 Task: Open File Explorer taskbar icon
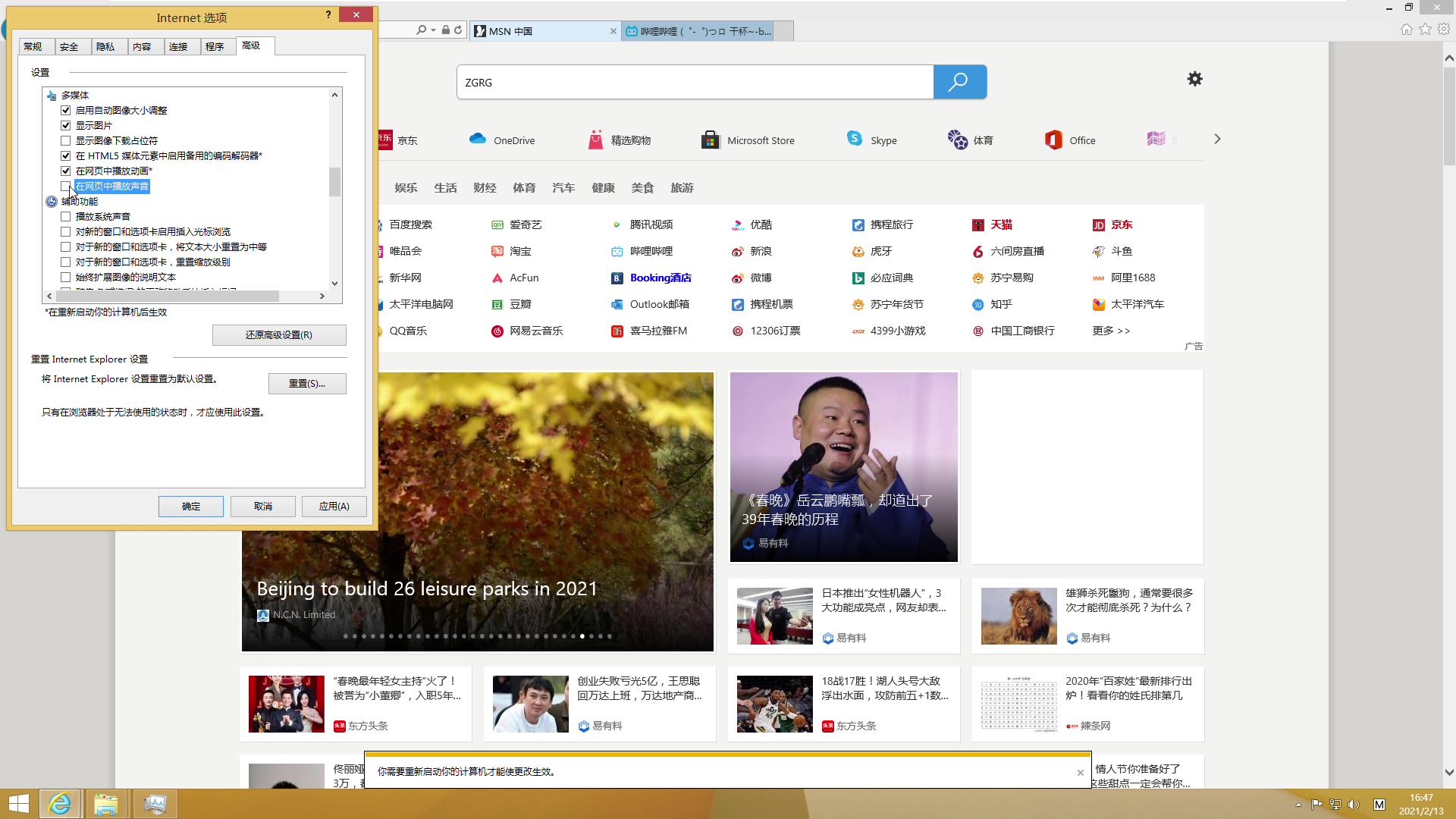tap(106, 804)
